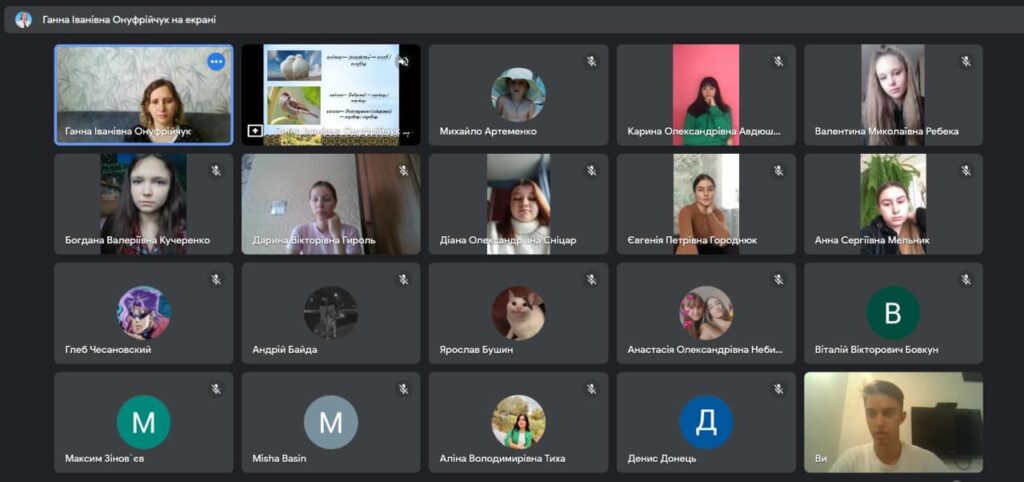The width and height of the screenshot is (1024, 482).
Task: Click presenter avatar in top notification bar
Action: tap(23, 19)
